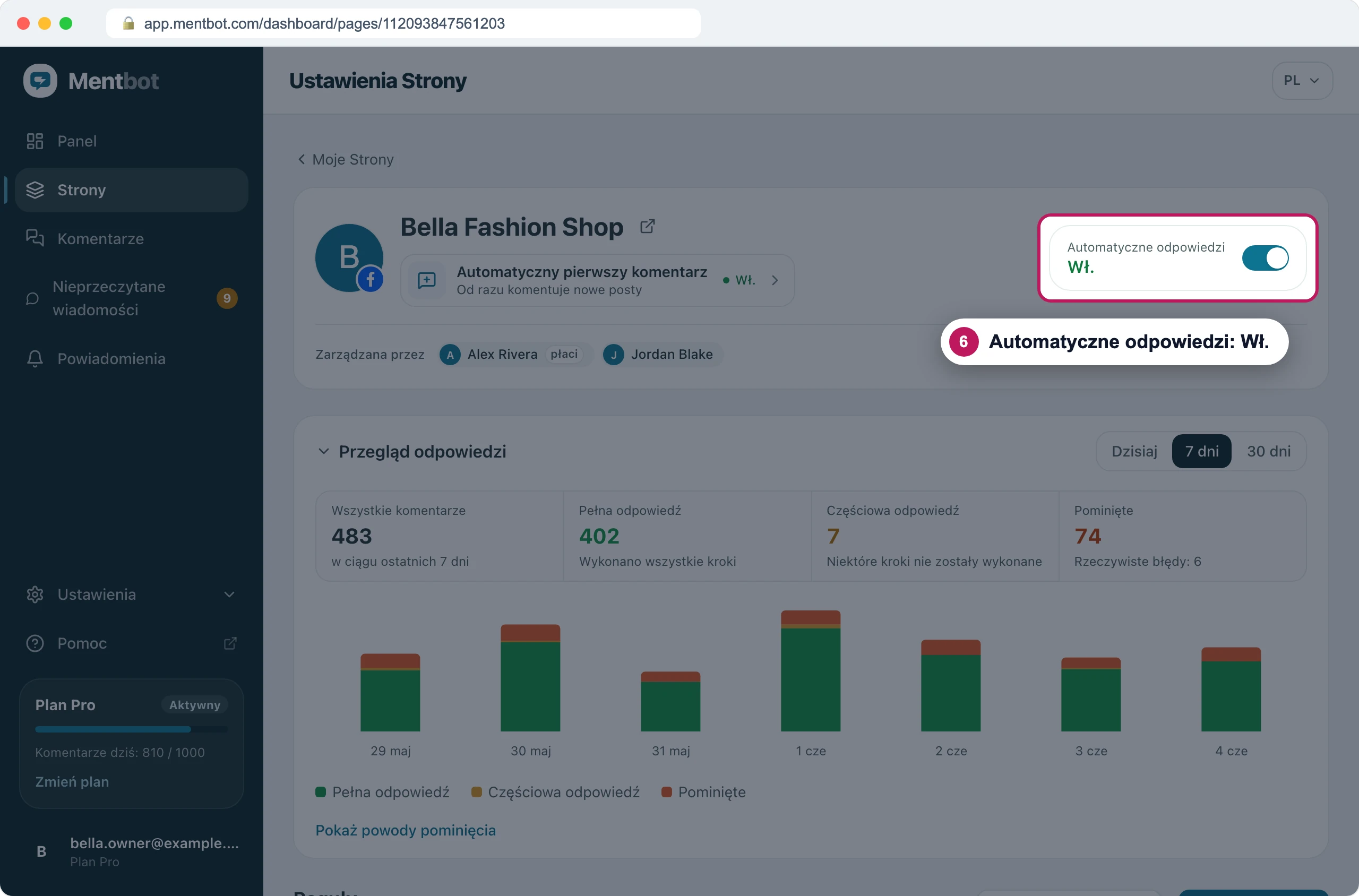The width and height of the screenshot is (1359, 896).
Task: Select the Dzisiaj time range tab
Action: 1134,451
